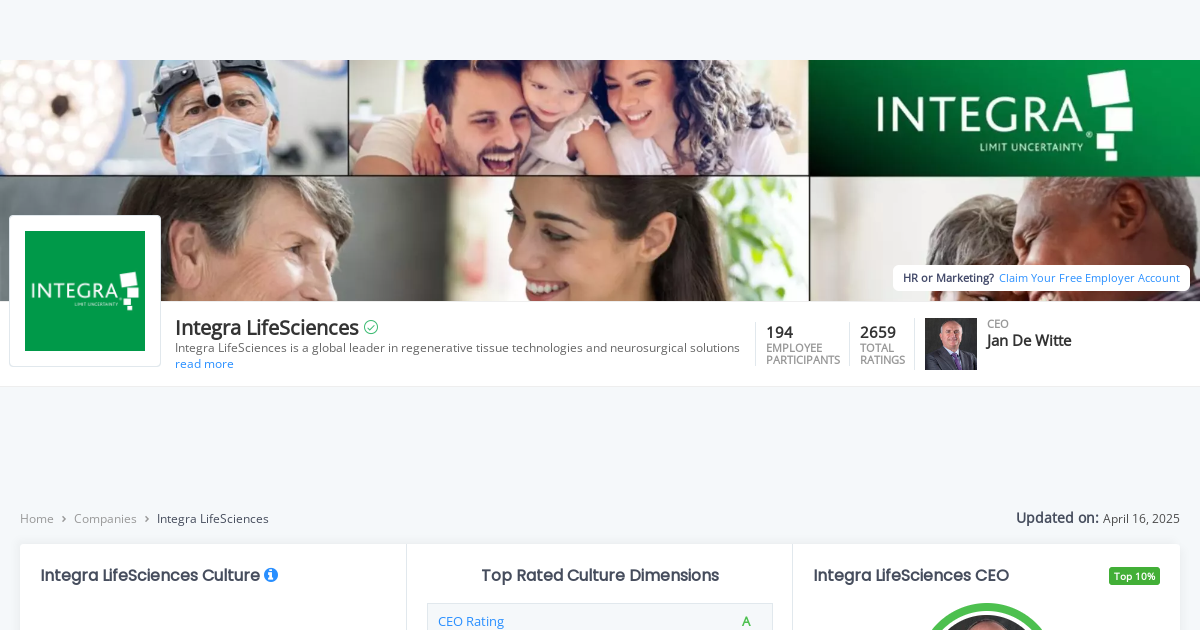Click the 'HR or Marketing?' label

[948, 278]
